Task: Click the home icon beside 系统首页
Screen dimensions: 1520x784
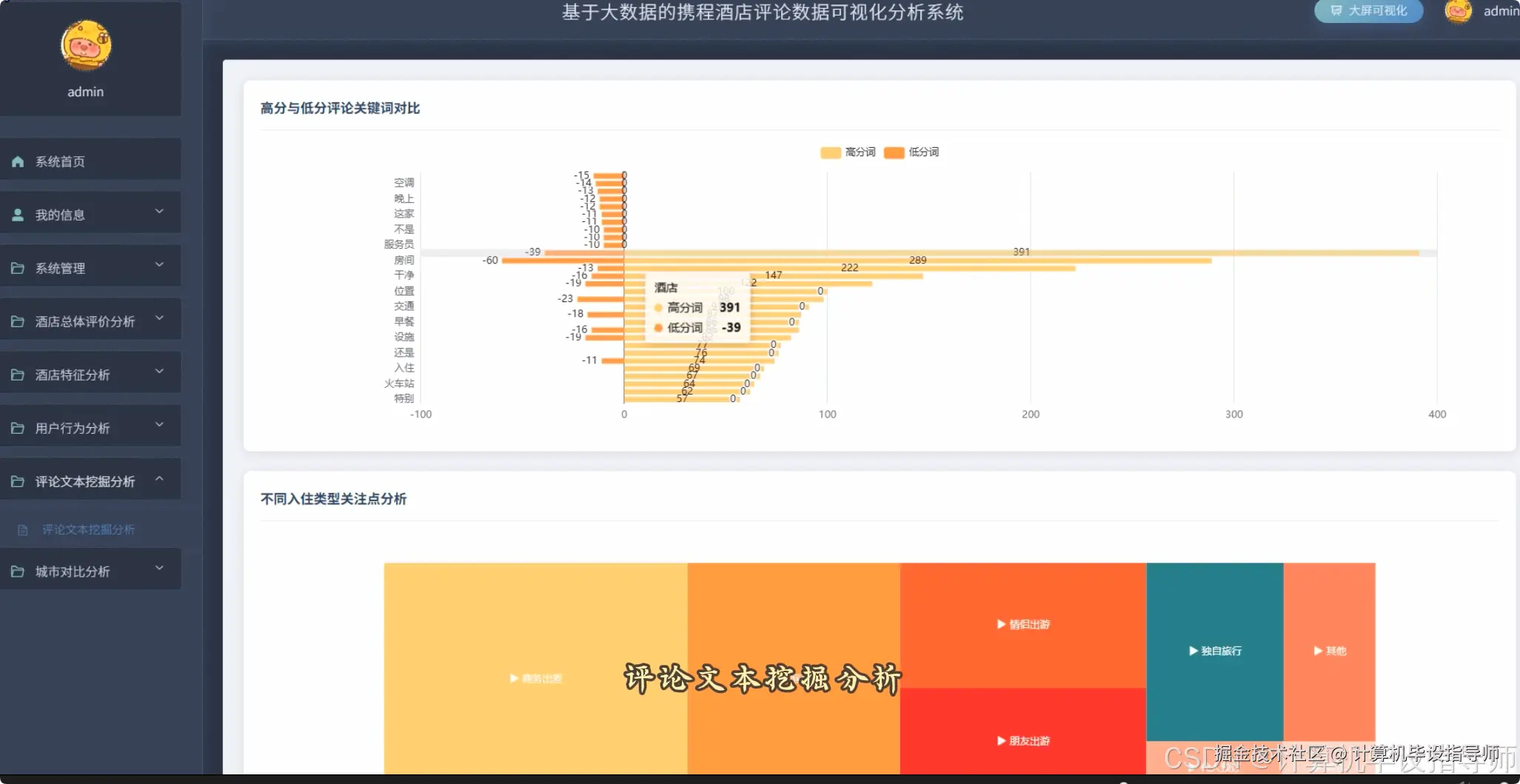Action: coord(18,161)
